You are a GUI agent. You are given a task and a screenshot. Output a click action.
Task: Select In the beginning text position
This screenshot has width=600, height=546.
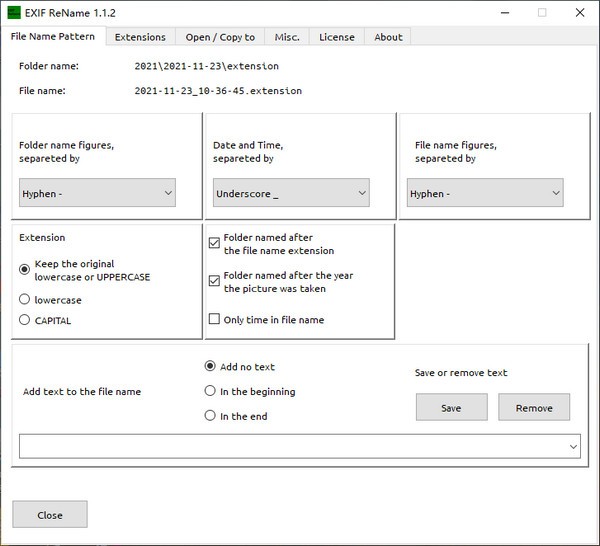click(210, 391)
